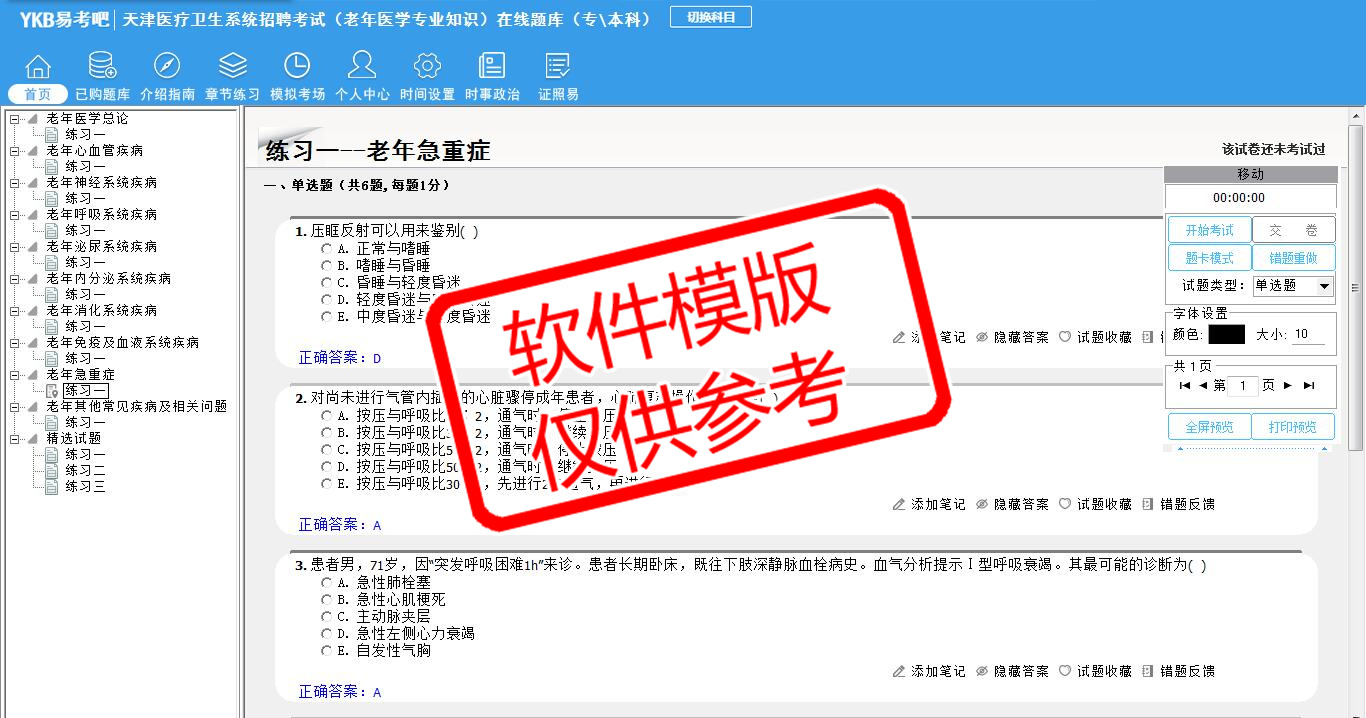Click the font size 大小 input field

(x=1308, y=335)
